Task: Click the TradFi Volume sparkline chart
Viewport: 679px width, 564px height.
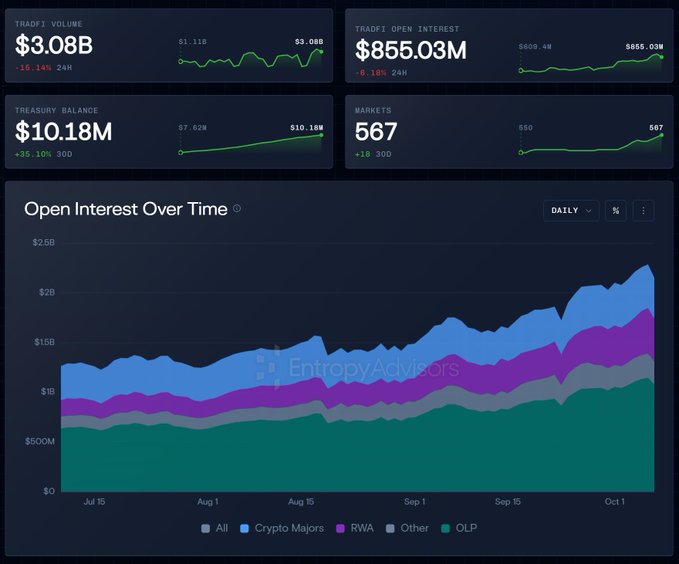Action: [251, 59]
